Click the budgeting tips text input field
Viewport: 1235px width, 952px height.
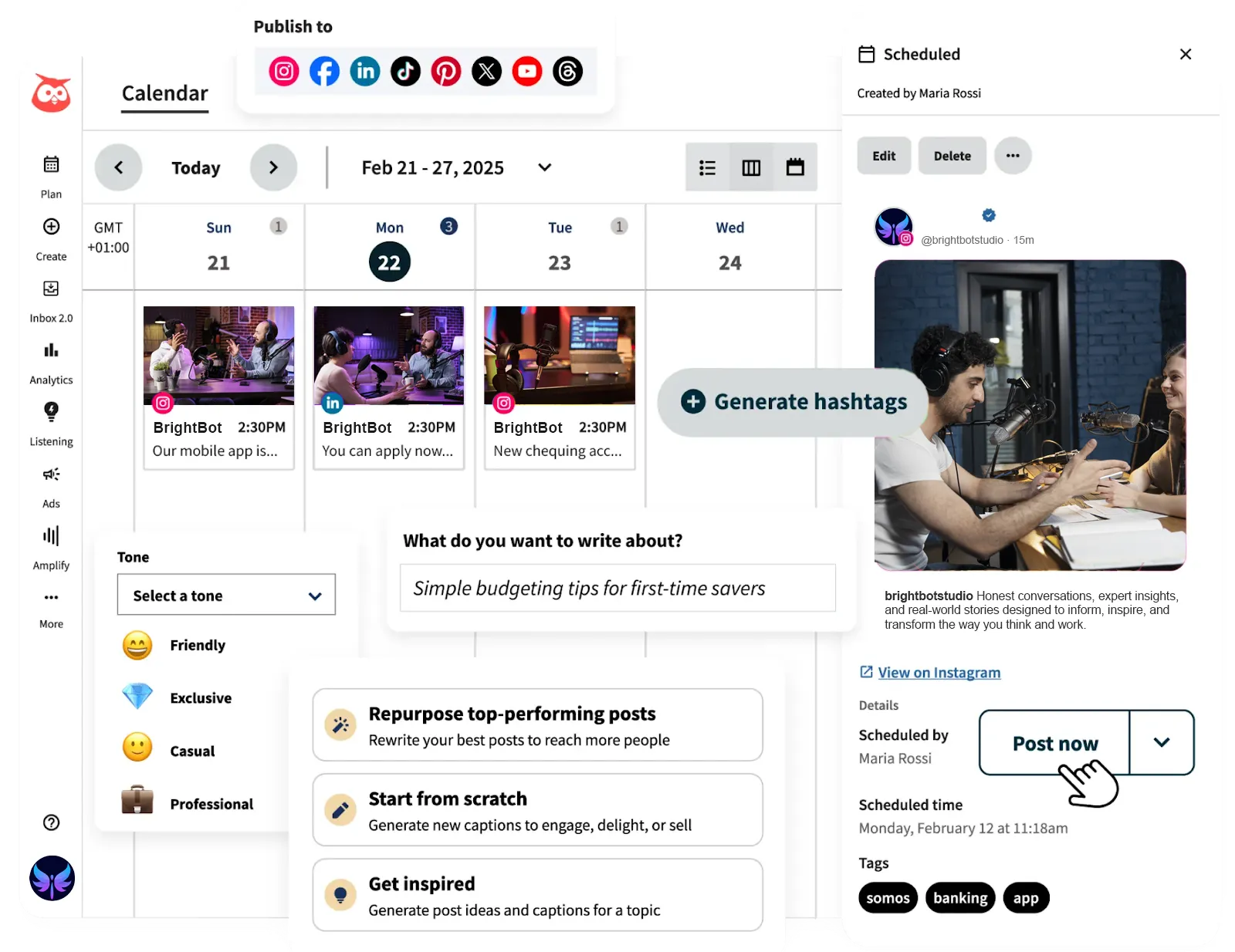pyautogui.click(x=617, y=588)
